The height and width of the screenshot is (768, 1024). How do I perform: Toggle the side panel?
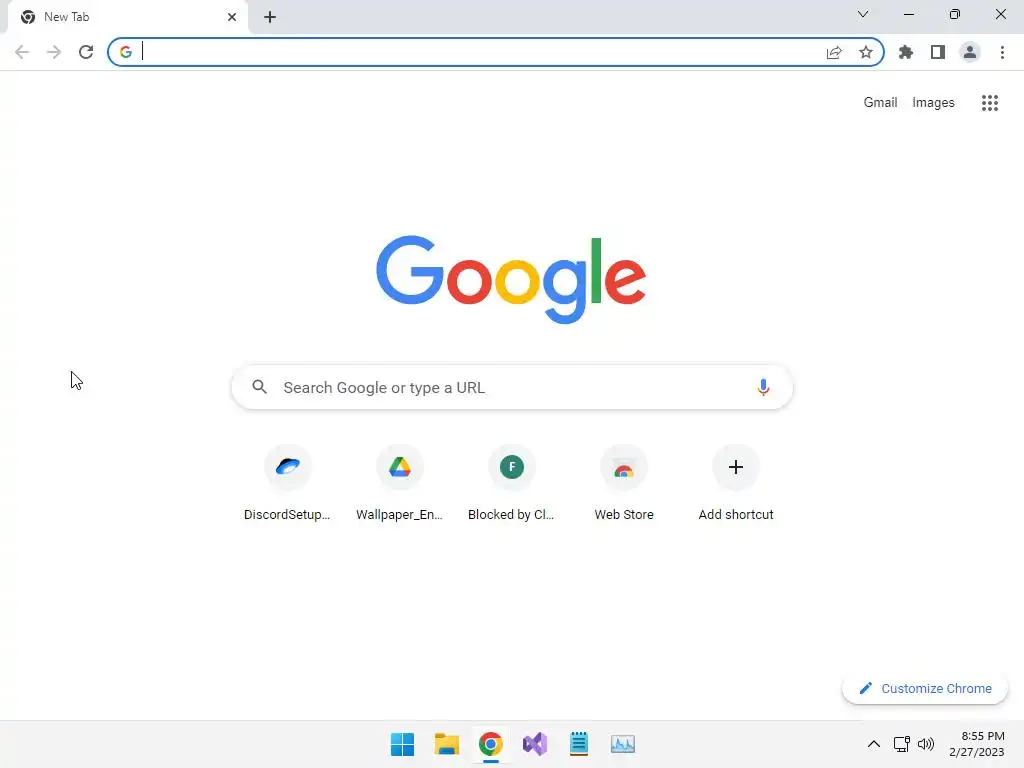pos(938,52)
